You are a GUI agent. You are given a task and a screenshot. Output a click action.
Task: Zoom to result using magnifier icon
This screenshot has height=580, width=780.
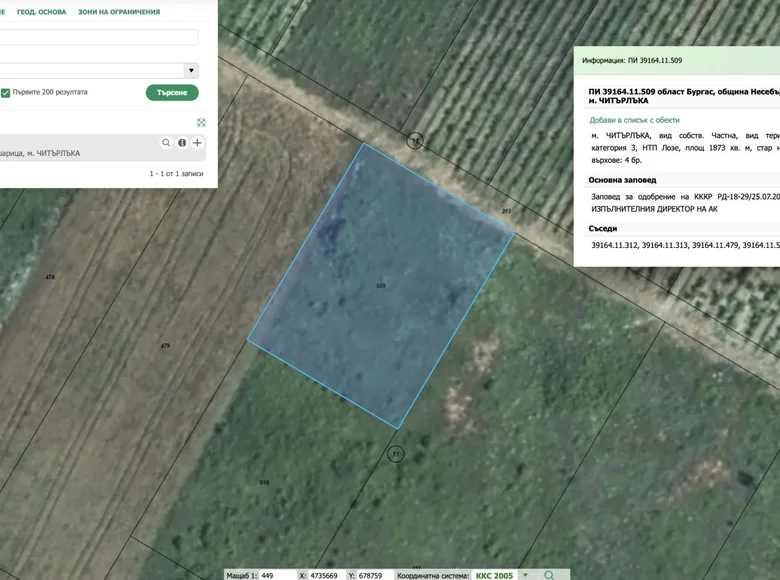tap(166, 143)
